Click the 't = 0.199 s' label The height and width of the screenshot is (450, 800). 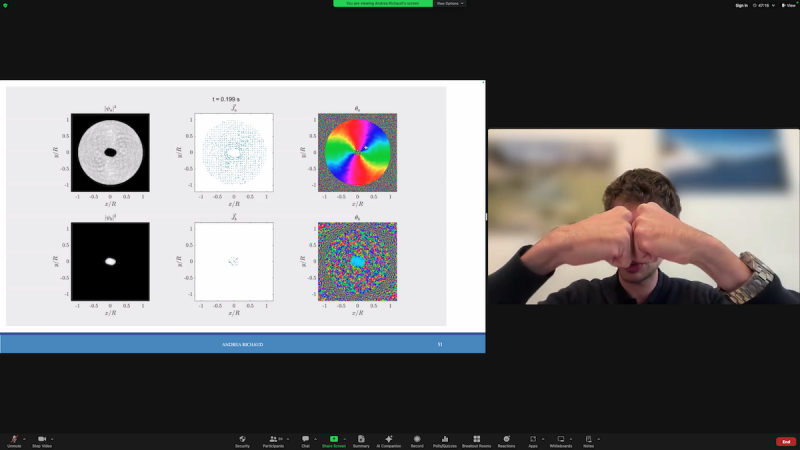click(226, 99)
